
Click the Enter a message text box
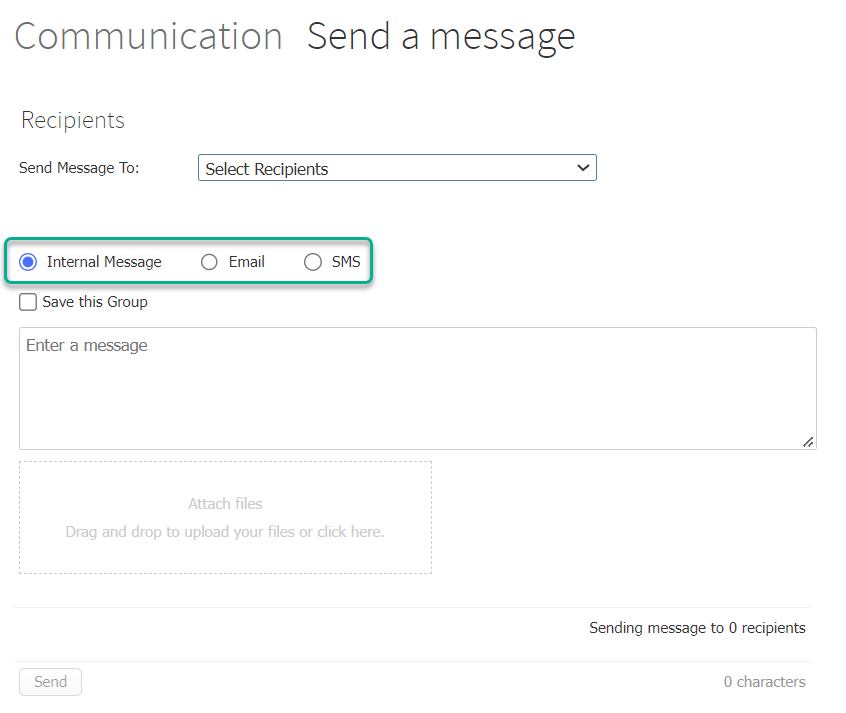coord(418,388)
